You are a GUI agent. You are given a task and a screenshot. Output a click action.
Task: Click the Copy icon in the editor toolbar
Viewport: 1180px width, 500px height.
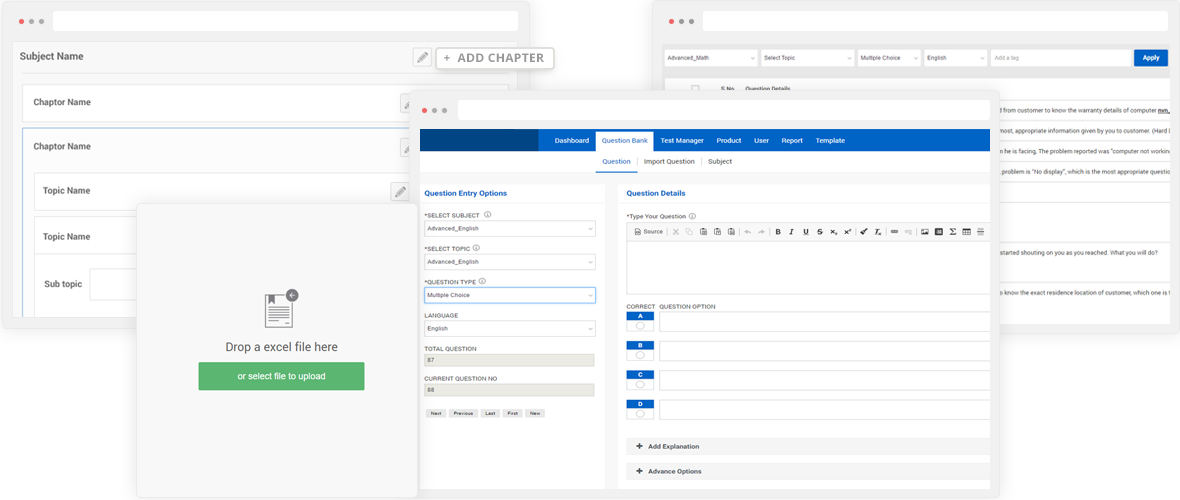pos(689,232)
